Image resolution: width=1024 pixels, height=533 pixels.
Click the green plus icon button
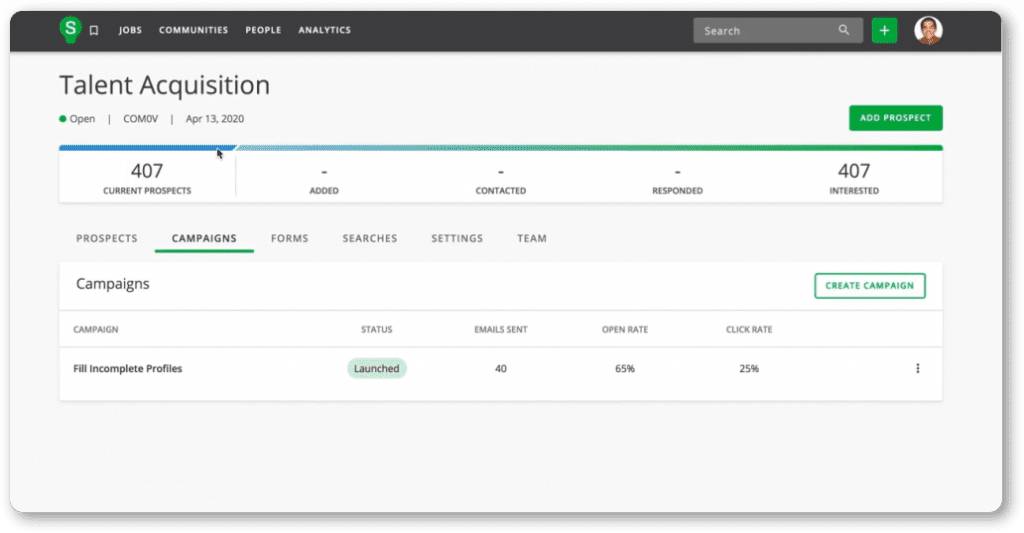point(884,31)
